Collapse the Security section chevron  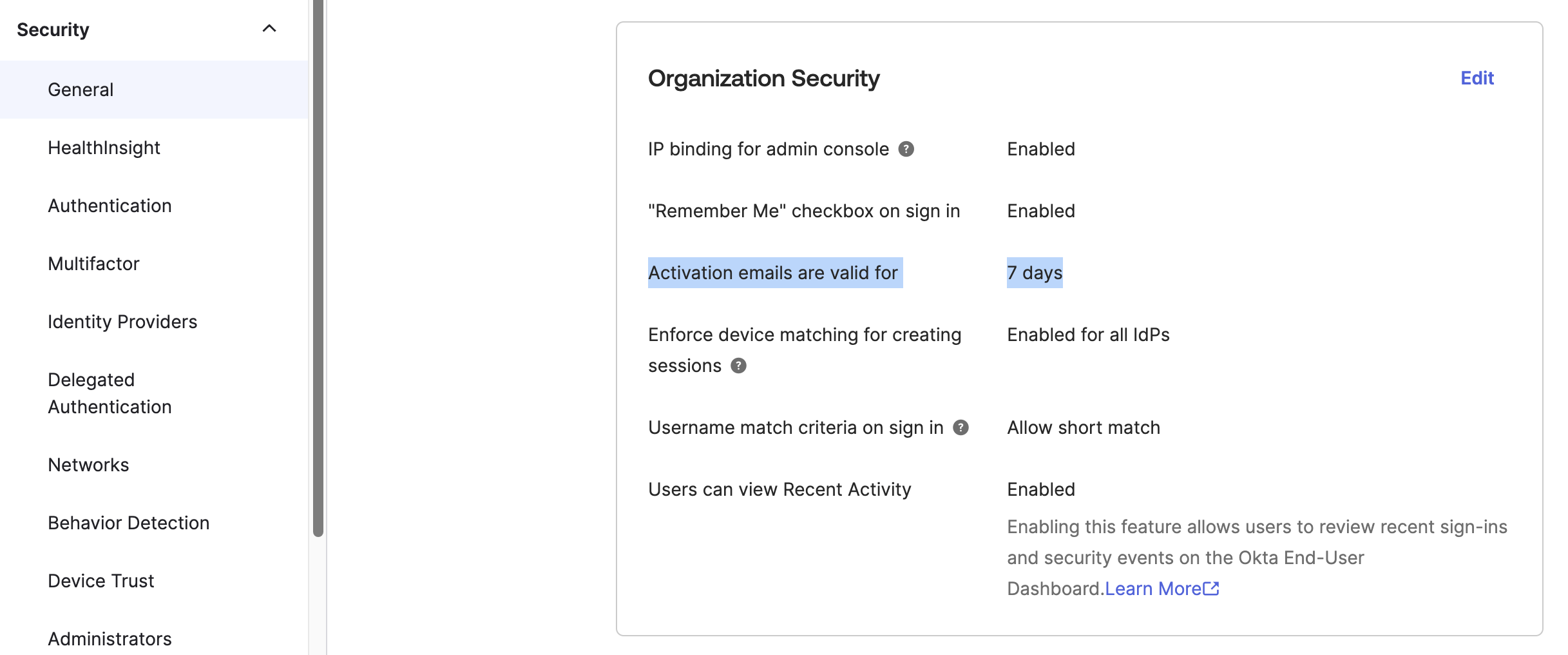click(x=269, y=28)
